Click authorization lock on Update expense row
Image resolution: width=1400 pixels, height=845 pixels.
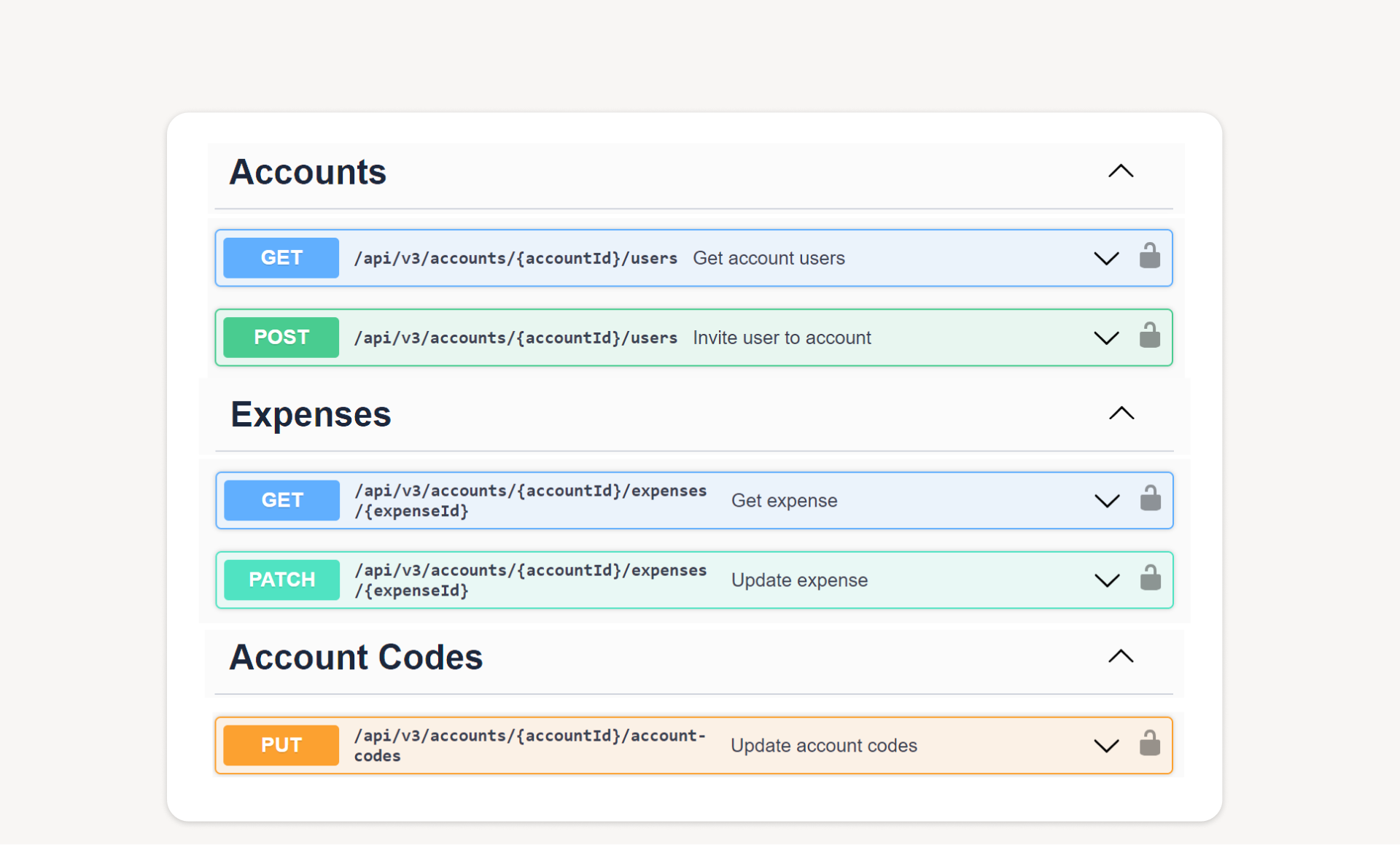click(x=1150, y=578)
